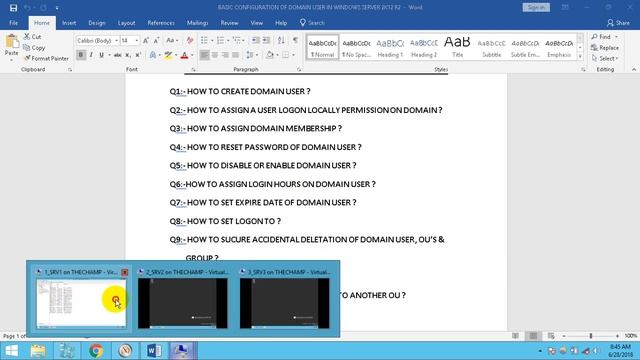The width and height of the screenshot is (640, 360).
Task: Switch to the Mailings ribbon tab
Action: tap(198, 23)
